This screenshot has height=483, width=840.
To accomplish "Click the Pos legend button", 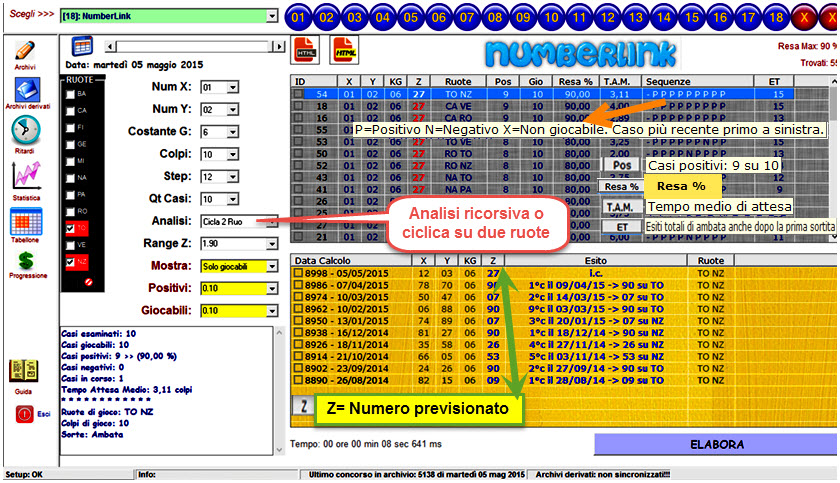I will pos(621,165).
